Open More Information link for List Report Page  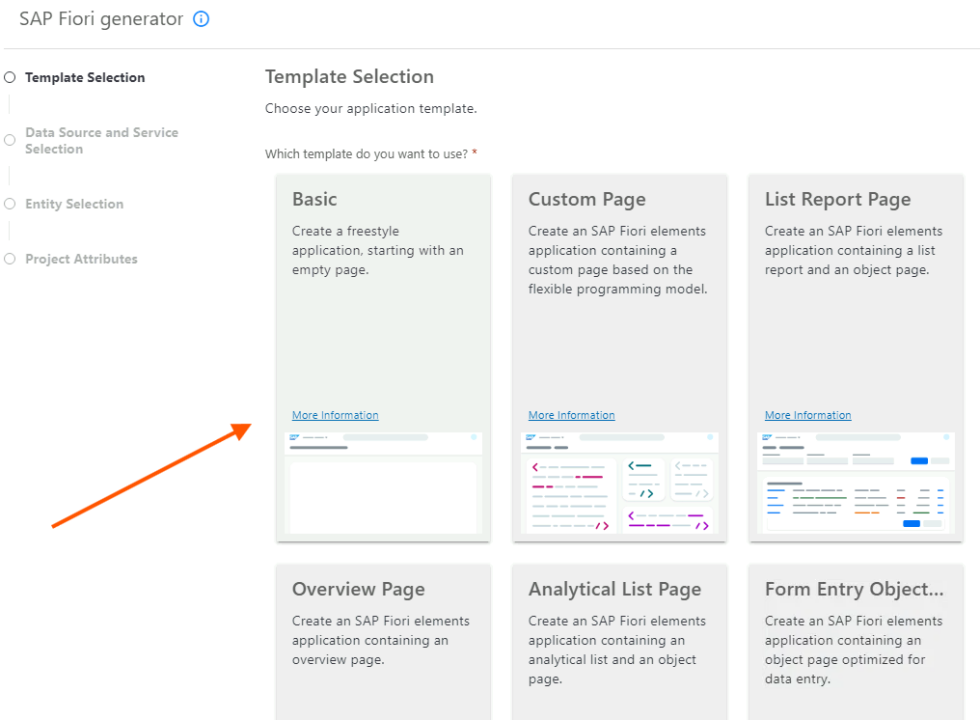point(808,415)
